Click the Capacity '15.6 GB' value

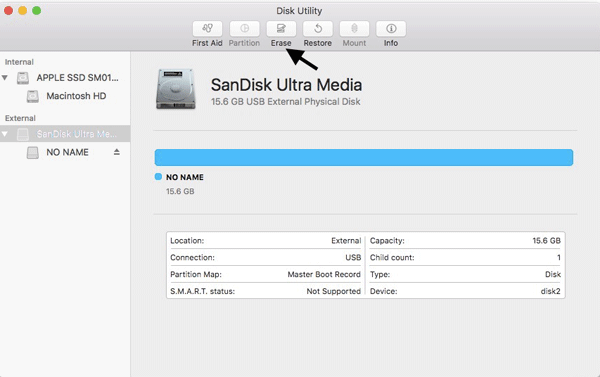tap(546, 241)
